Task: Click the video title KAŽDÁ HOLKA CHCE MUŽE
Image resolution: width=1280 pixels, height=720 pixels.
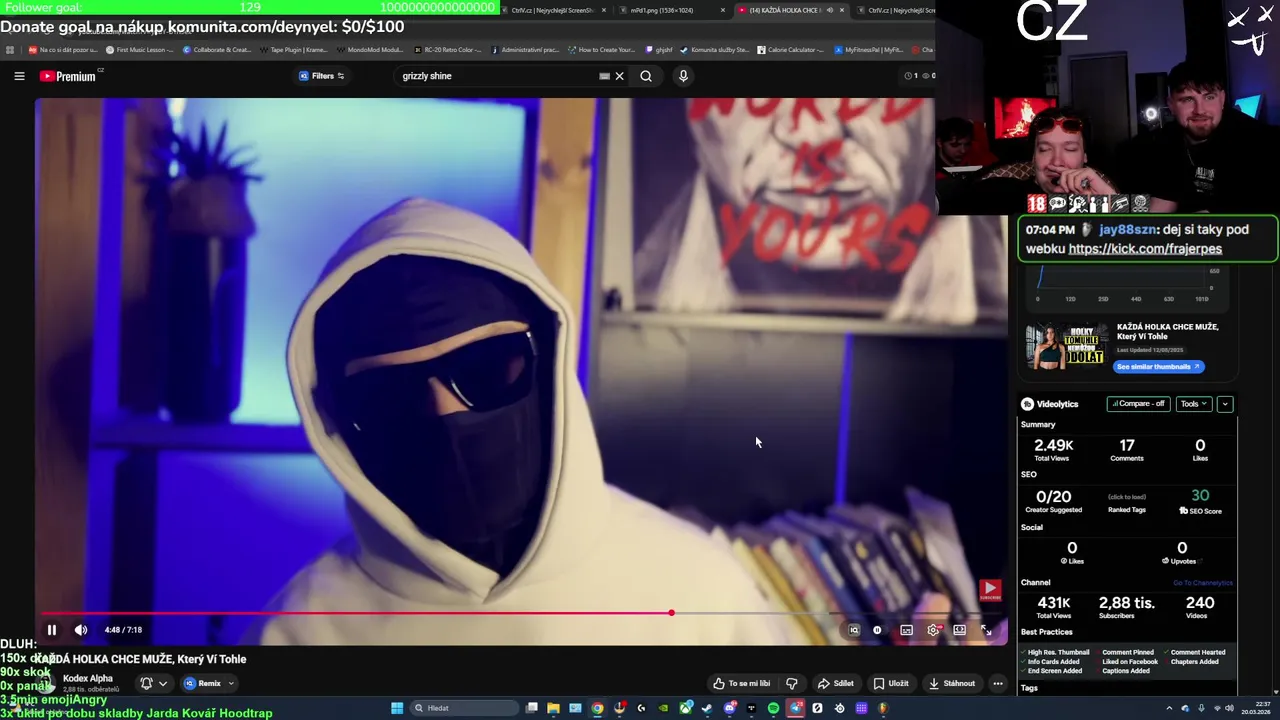Action: click(140, 659)
